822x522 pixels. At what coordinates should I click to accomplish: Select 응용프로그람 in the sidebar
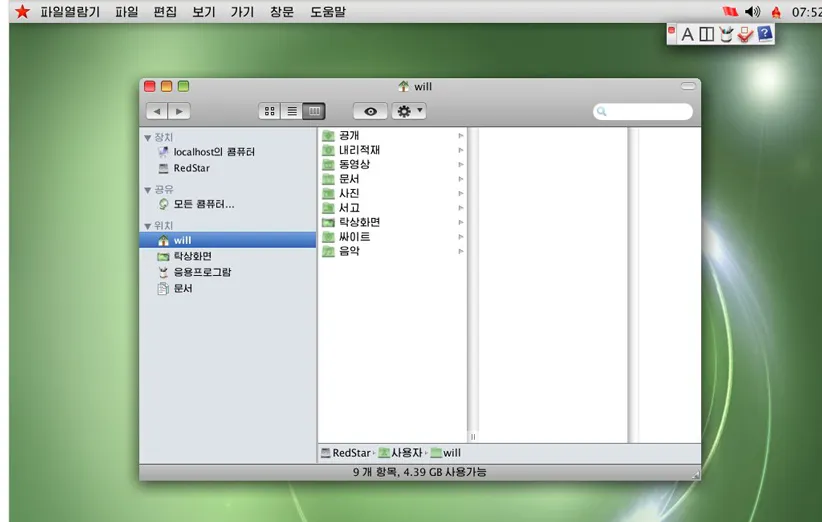pyautogui.click(x=202, y=272)
